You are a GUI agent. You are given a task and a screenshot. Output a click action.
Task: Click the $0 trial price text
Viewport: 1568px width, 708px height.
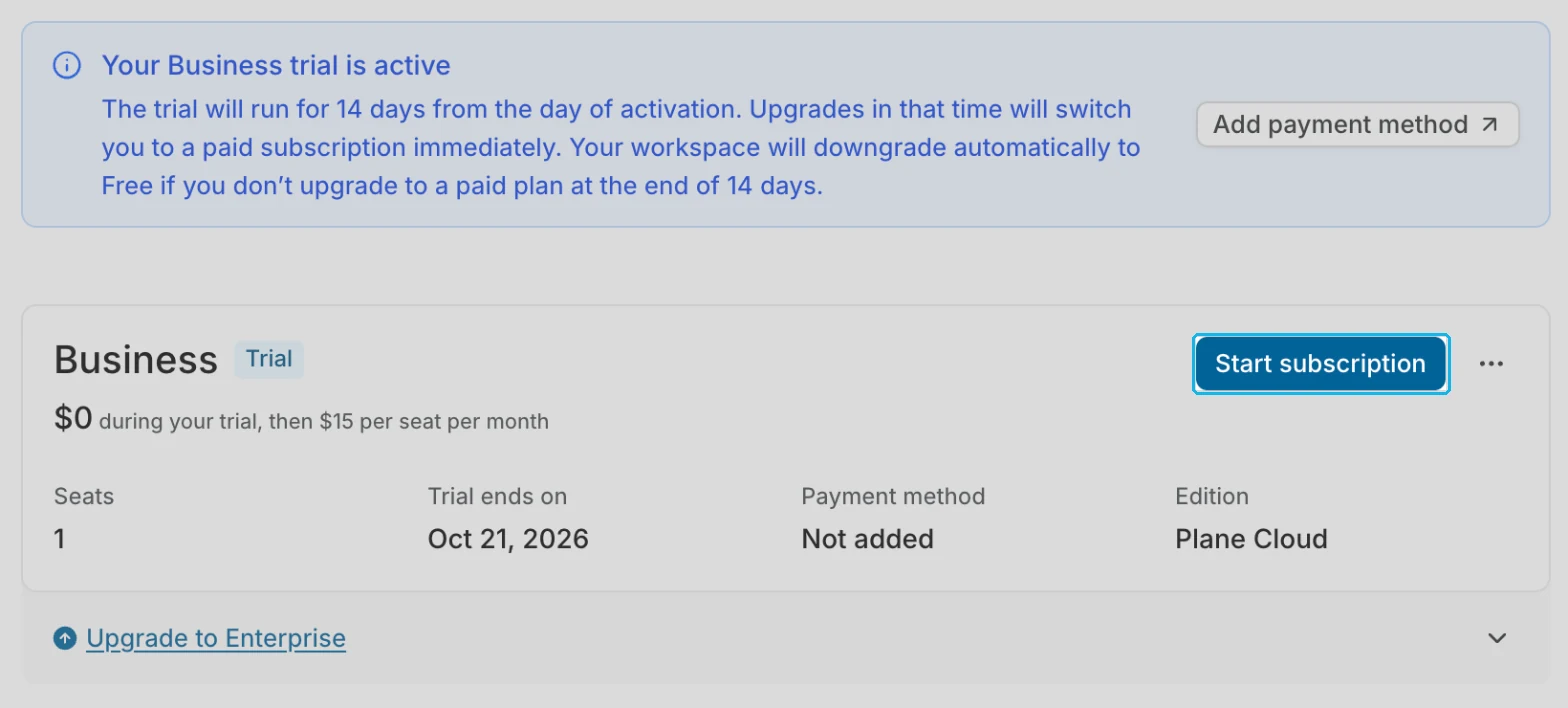73,419
